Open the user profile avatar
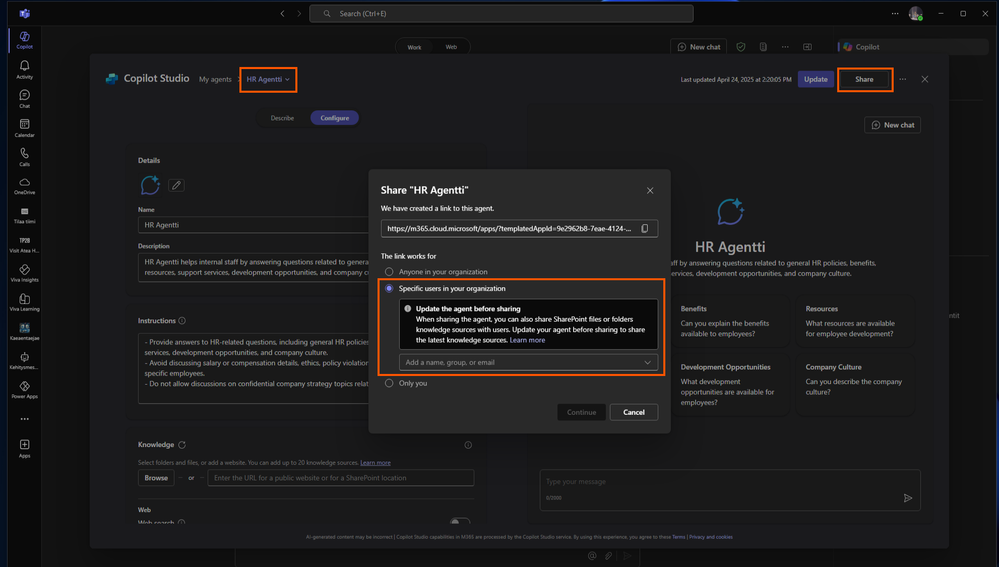Viewport: 999px width, 567px height. (x=916, y=13)
